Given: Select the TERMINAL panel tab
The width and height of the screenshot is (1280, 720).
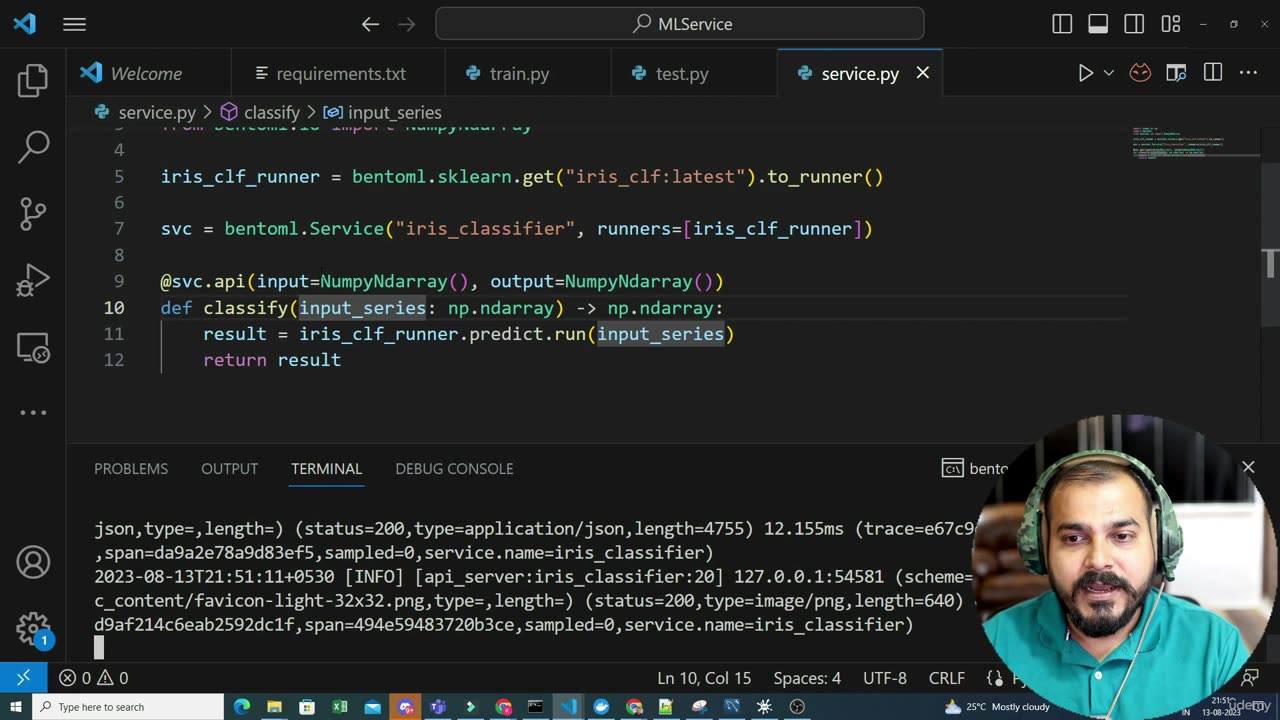Looking at the screenshot, I should click(326, 468).
